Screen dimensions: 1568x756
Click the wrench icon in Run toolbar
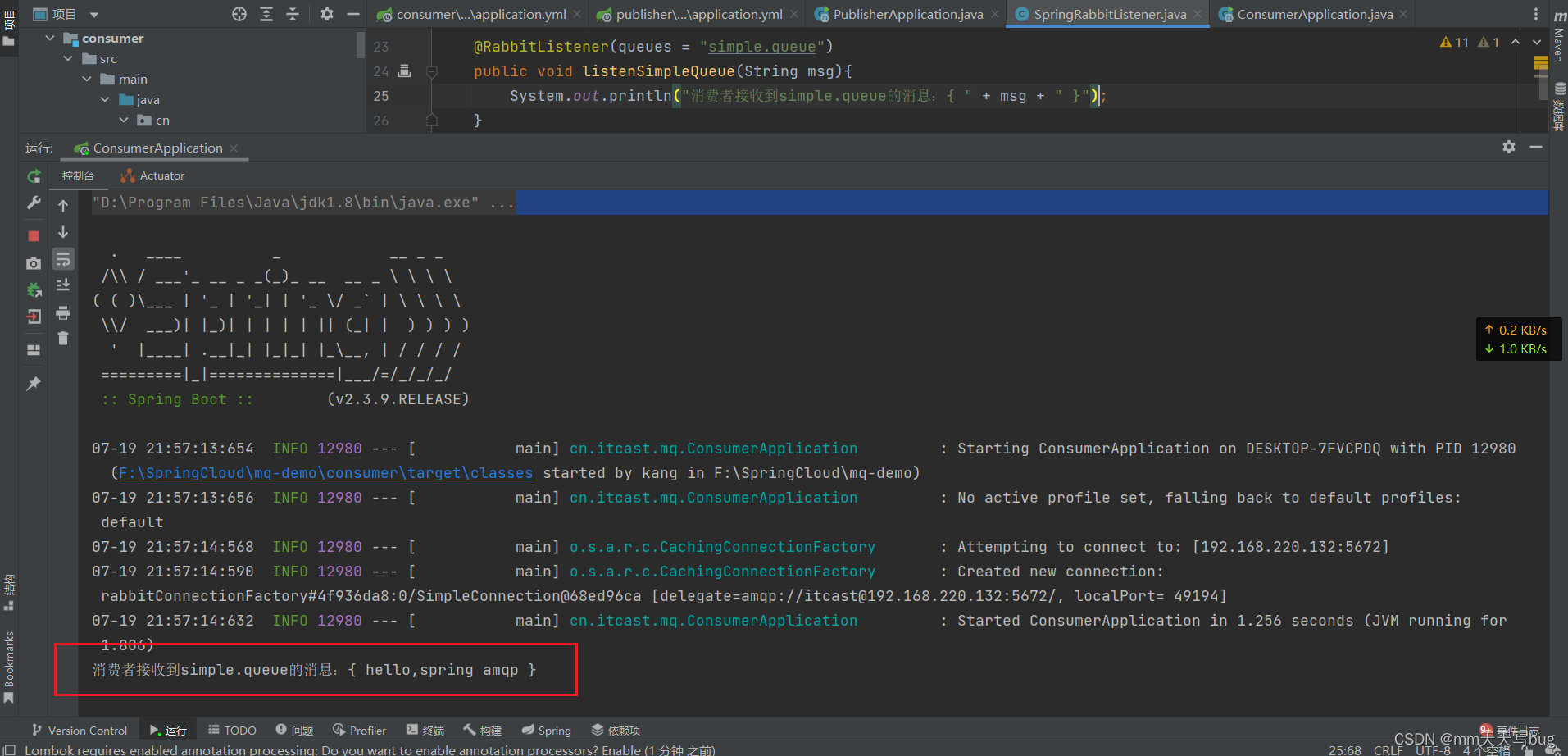[x=34, y=203]
